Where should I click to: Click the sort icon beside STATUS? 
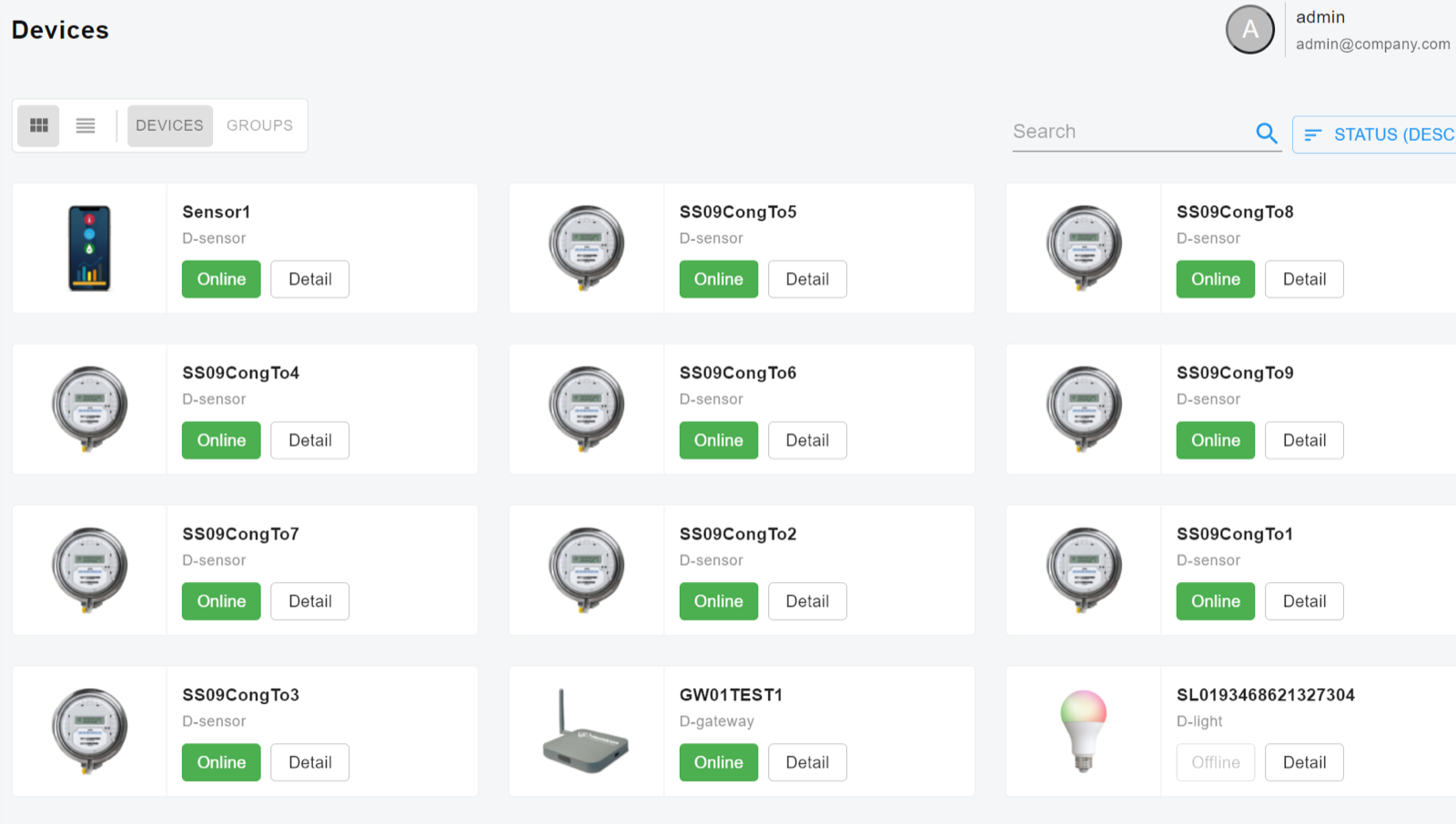coord(1312,135)
